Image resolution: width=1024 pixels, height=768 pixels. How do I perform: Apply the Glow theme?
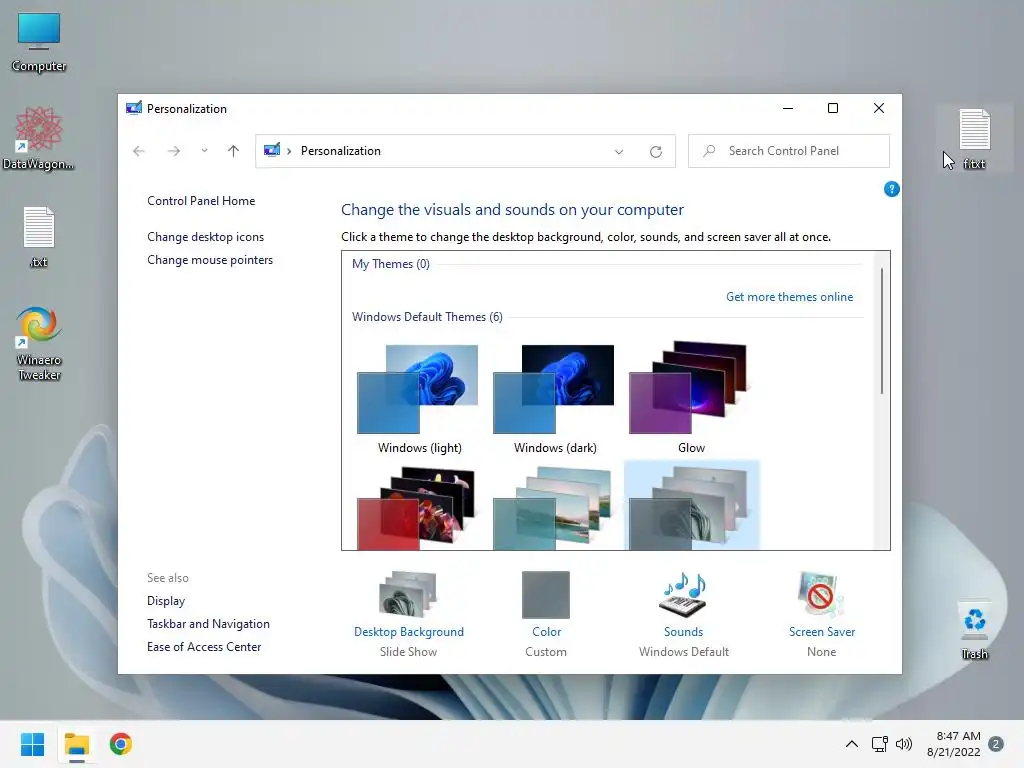tap(691, 398)
